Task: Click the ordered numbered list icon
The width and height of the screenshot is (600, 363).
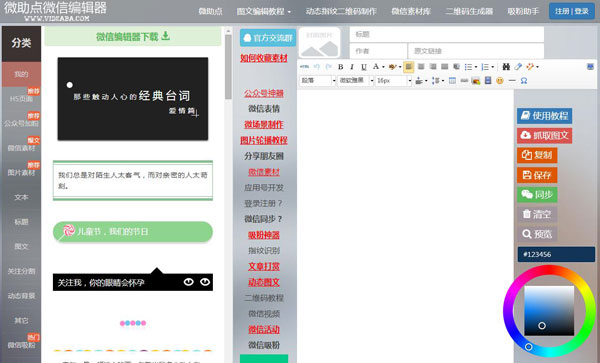Action: click(485, 67)
